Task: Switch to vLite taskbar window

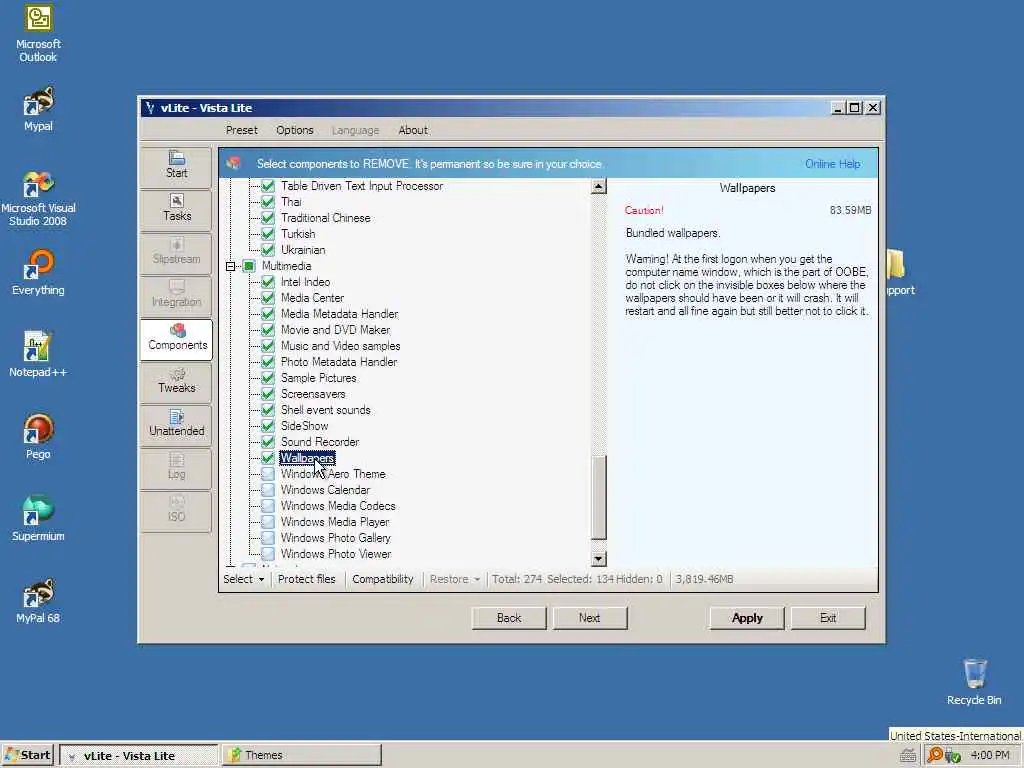Action: 138,756
